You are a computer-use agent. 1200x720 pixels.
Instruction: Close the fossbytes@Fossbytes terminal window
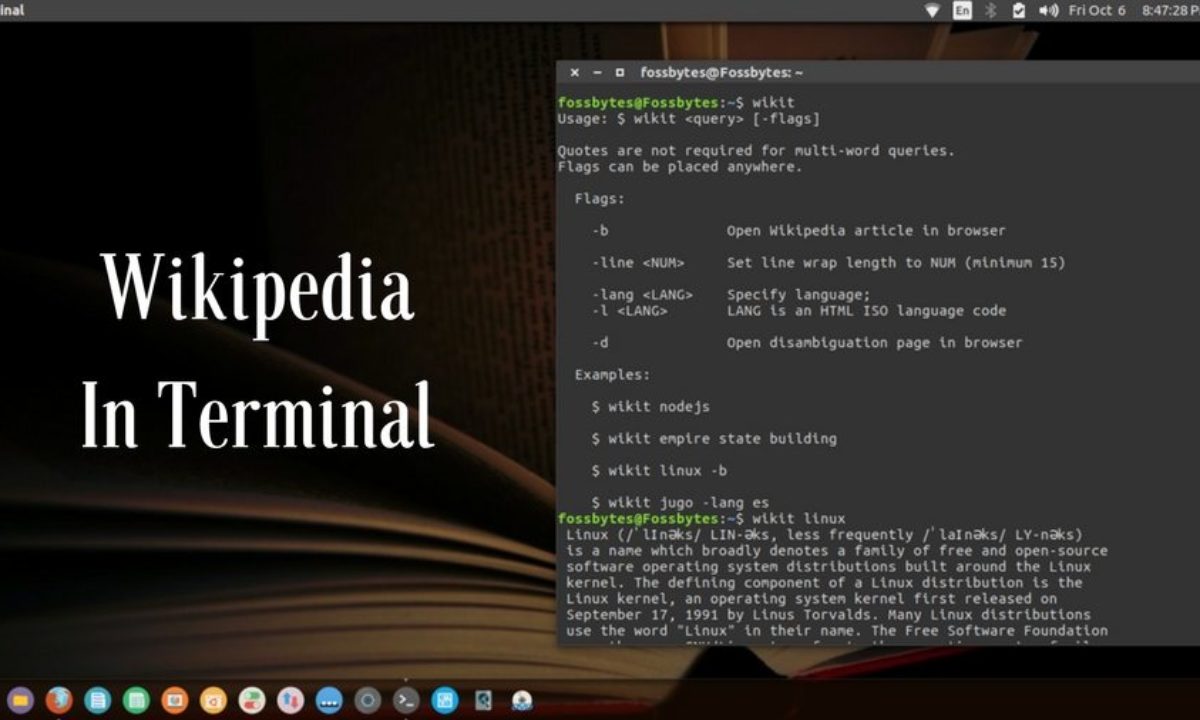(x=574, y=72)
